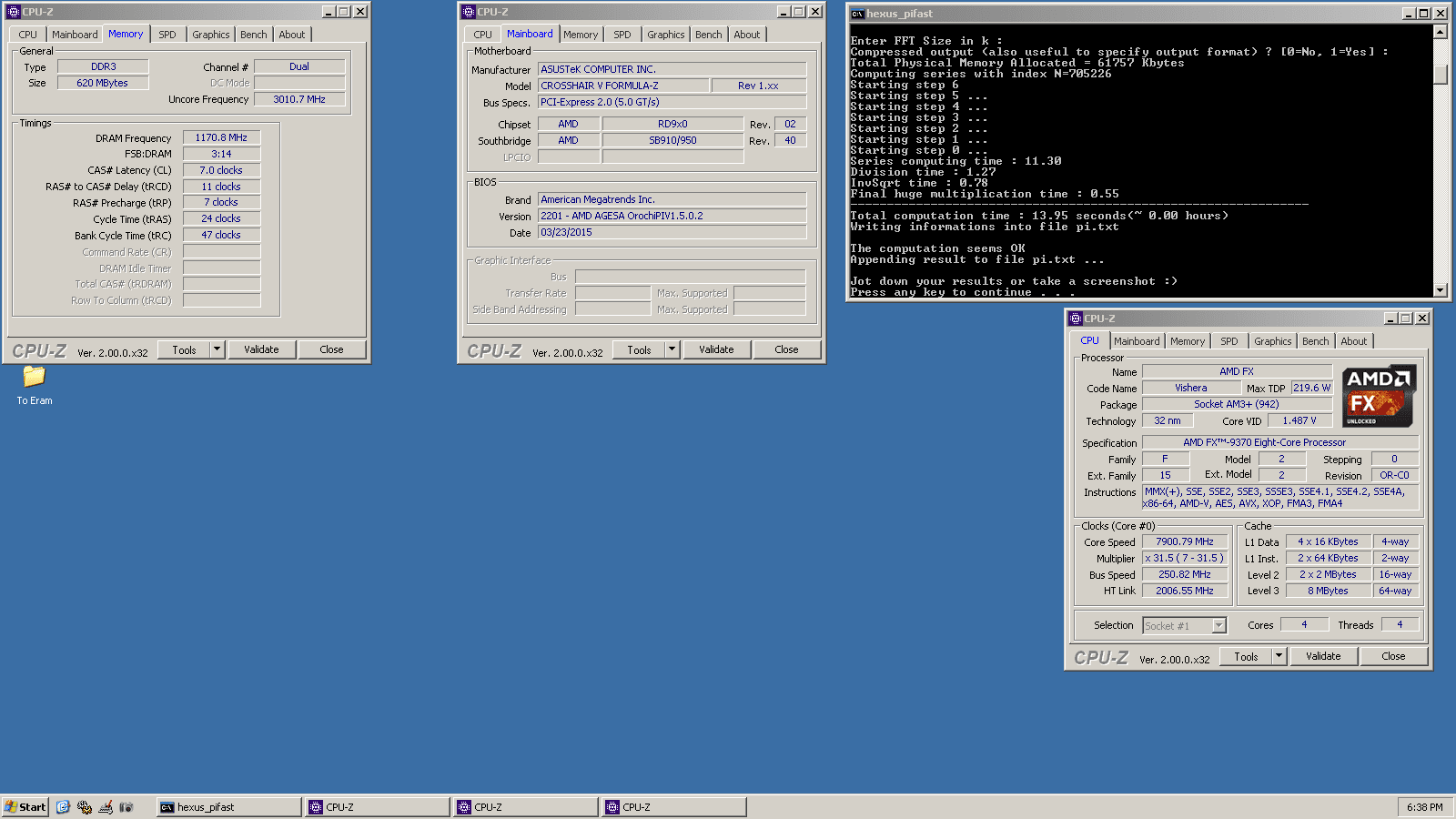Click the Uncore Frequency 3010.7 MHz value
The width and height of the screenshot is (1456, 819).
coord(299,99)
